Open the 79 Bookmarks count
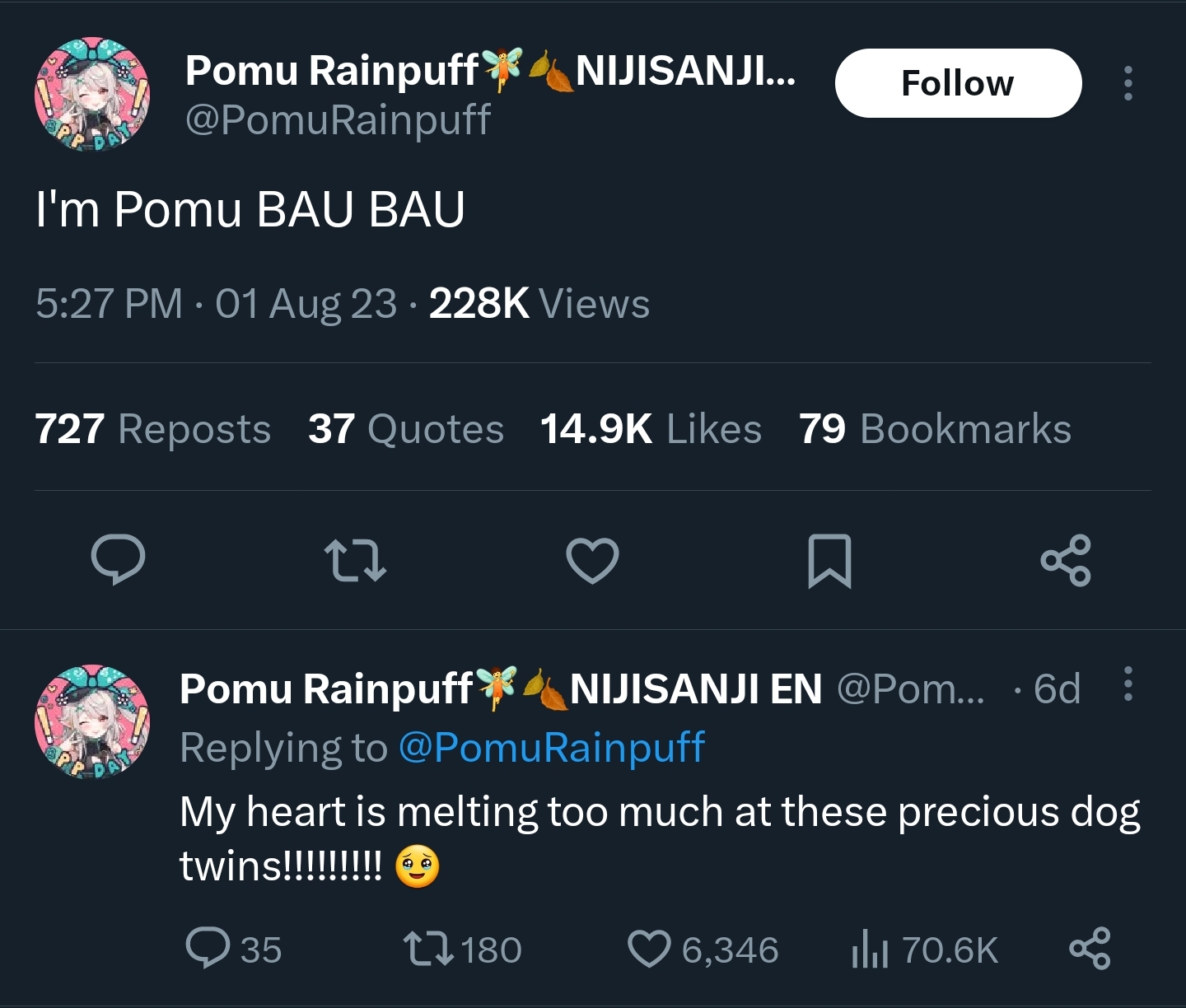Viewport: 1186px width, 1008px height. pos(935,429)
